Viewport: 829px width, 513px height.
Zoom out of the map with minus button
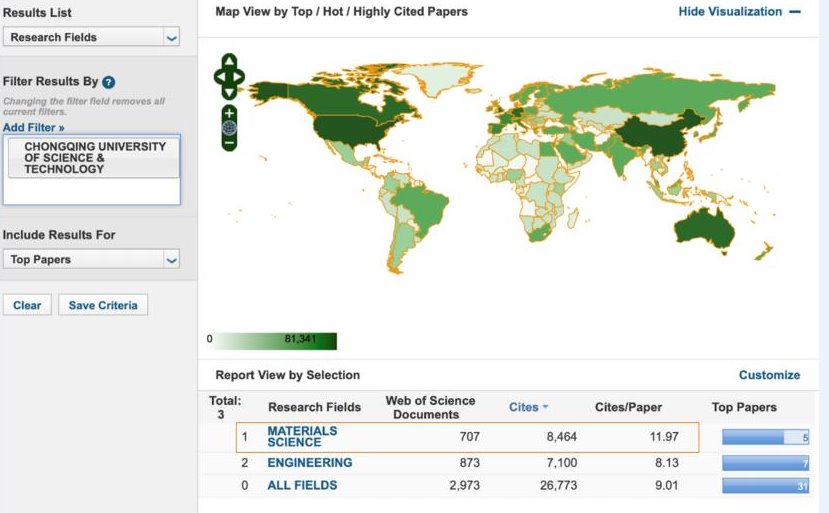pos(229,143)
